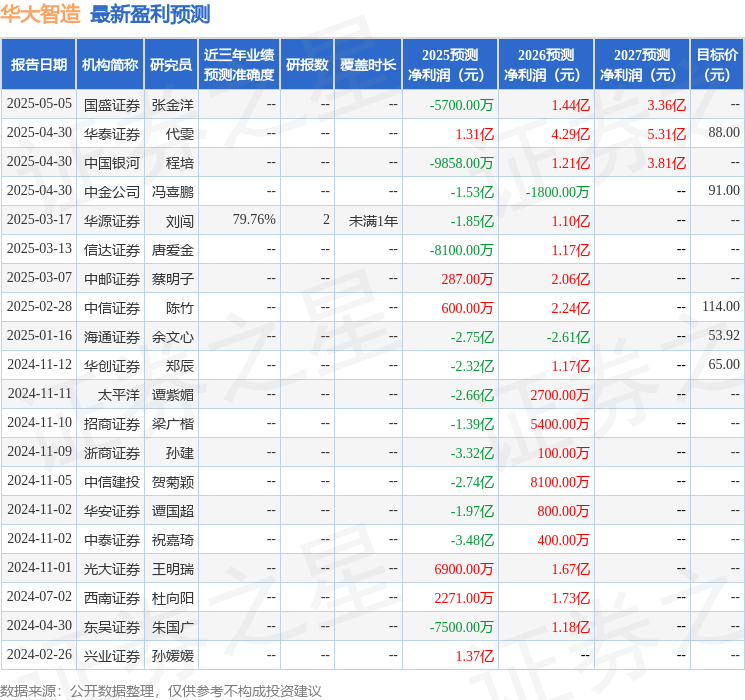The width and height of the screenshot is (745, 700).
Task: Select analyst 张金洋 cell
Action: (172, 105)
